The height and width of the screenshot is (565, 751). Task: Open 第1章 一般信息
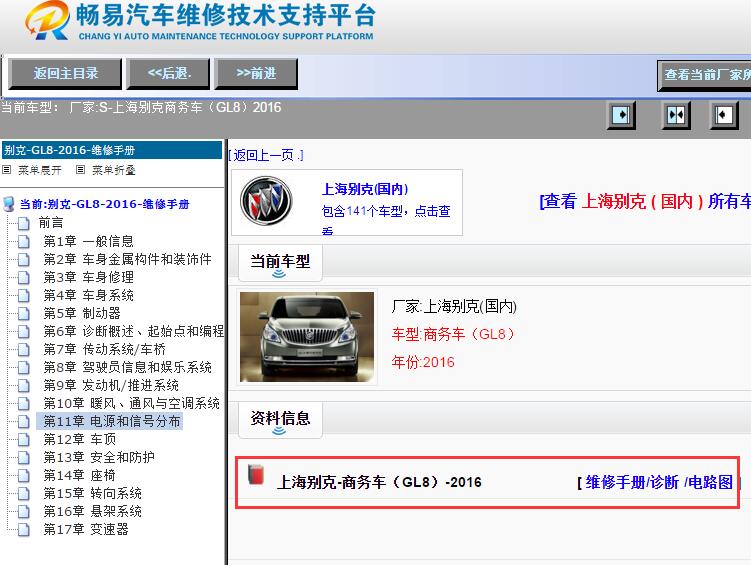pyautogui.click(x=89, y=241)
